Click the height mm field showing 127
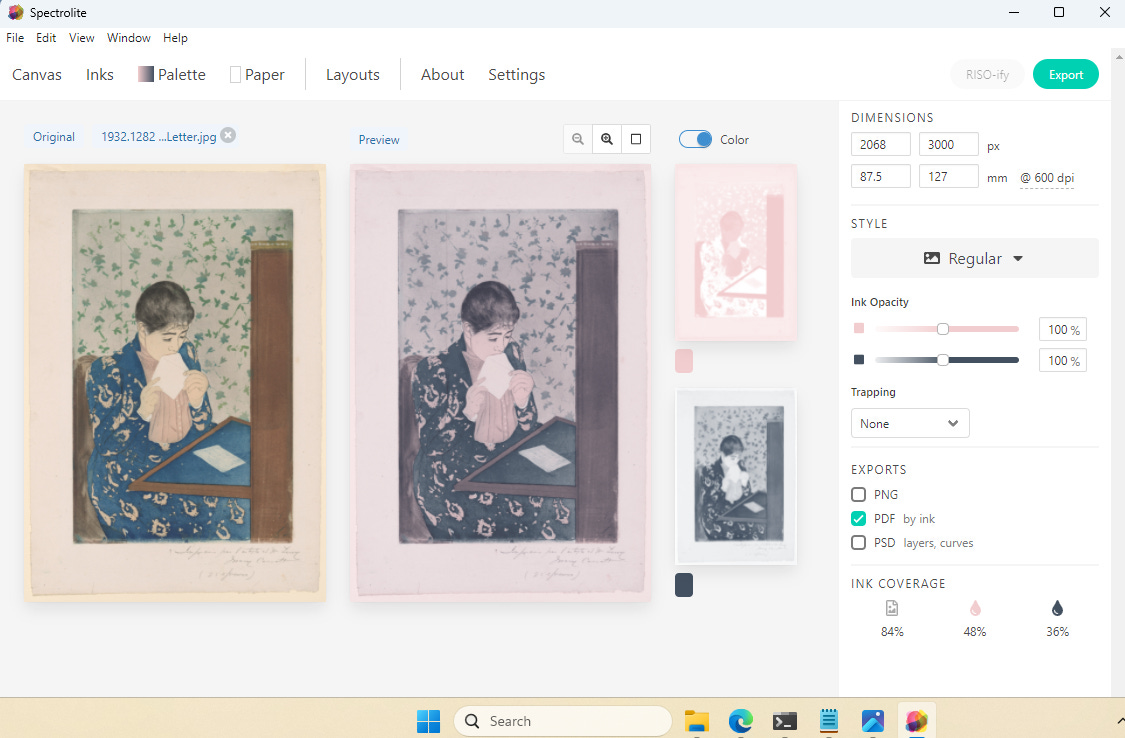This screenshot has height=738, width=1125. pyautogui.click(x=949, y=176)
